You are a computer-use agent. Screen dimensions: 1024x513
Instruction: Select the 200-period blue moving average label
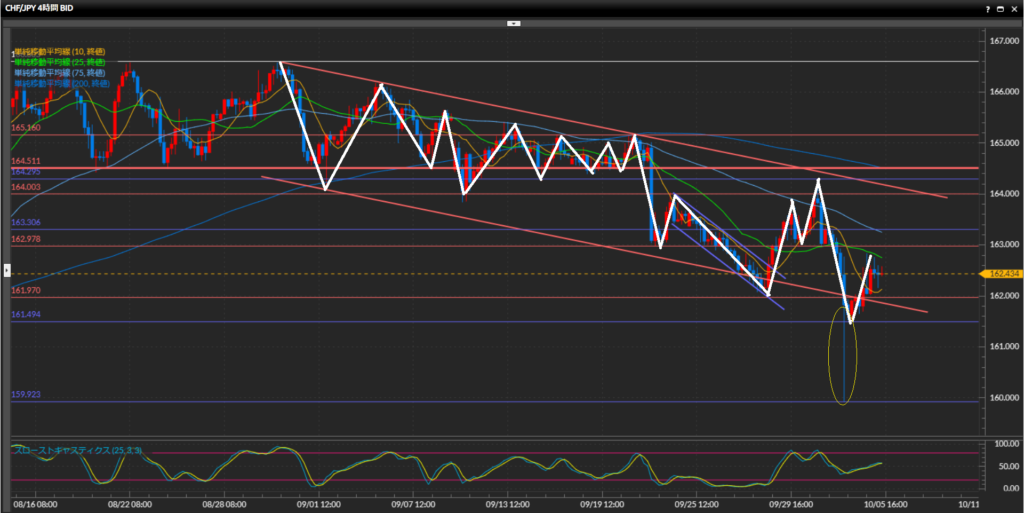(60, 84)
